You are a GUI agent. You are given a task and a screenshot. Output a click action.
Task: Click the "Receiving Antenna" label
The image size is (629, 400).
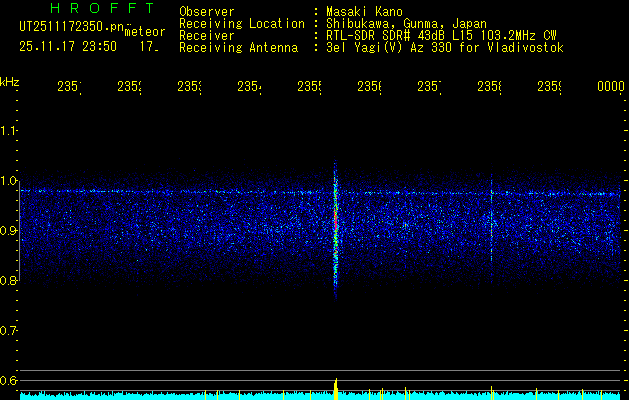(x=239, y=48)
